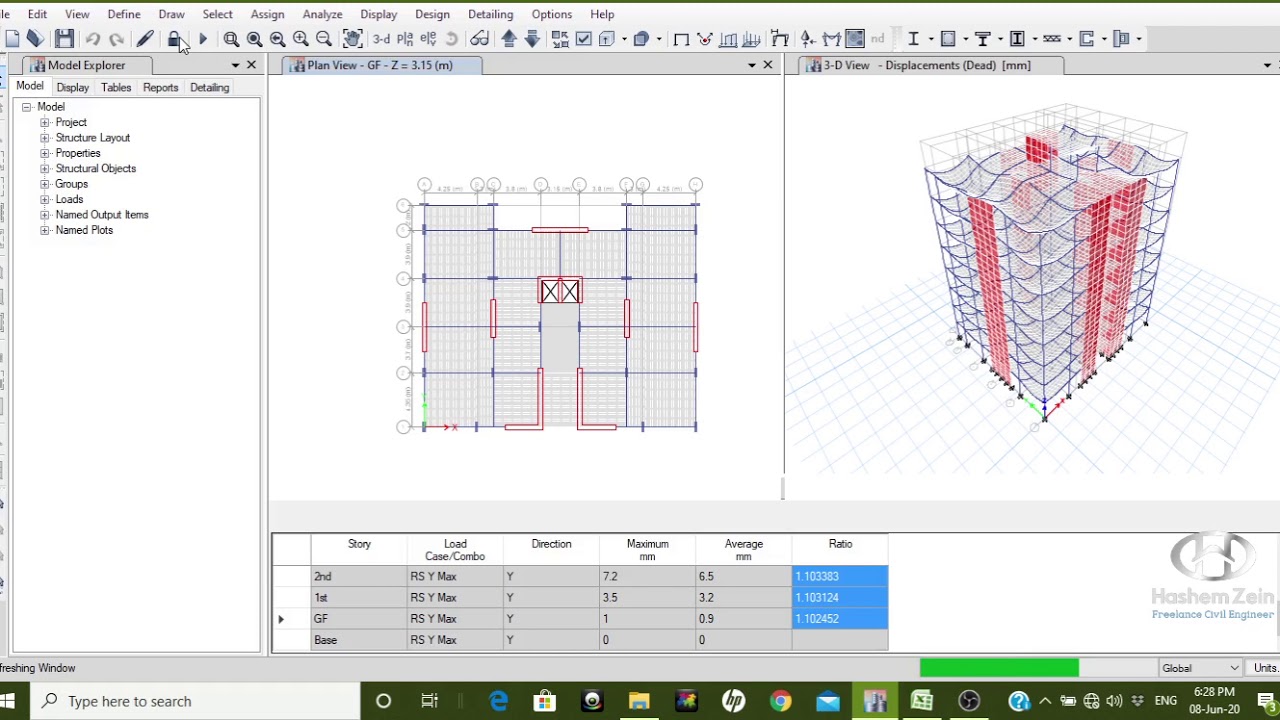Select the rubber band zoom tool
The width and height of the screenshot is (1280, 720).
coord(231,39)
